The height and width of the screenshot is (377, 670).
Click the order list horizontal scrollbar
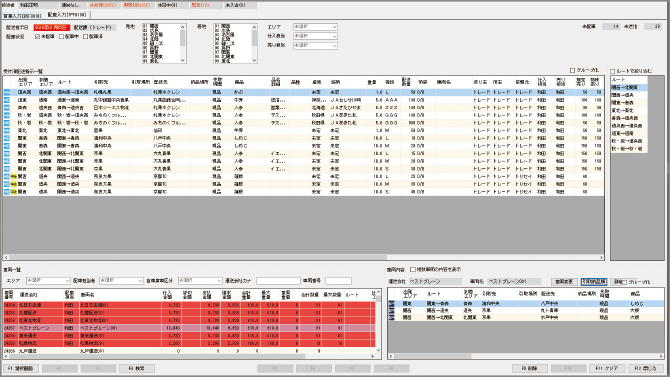coord(303,257)
